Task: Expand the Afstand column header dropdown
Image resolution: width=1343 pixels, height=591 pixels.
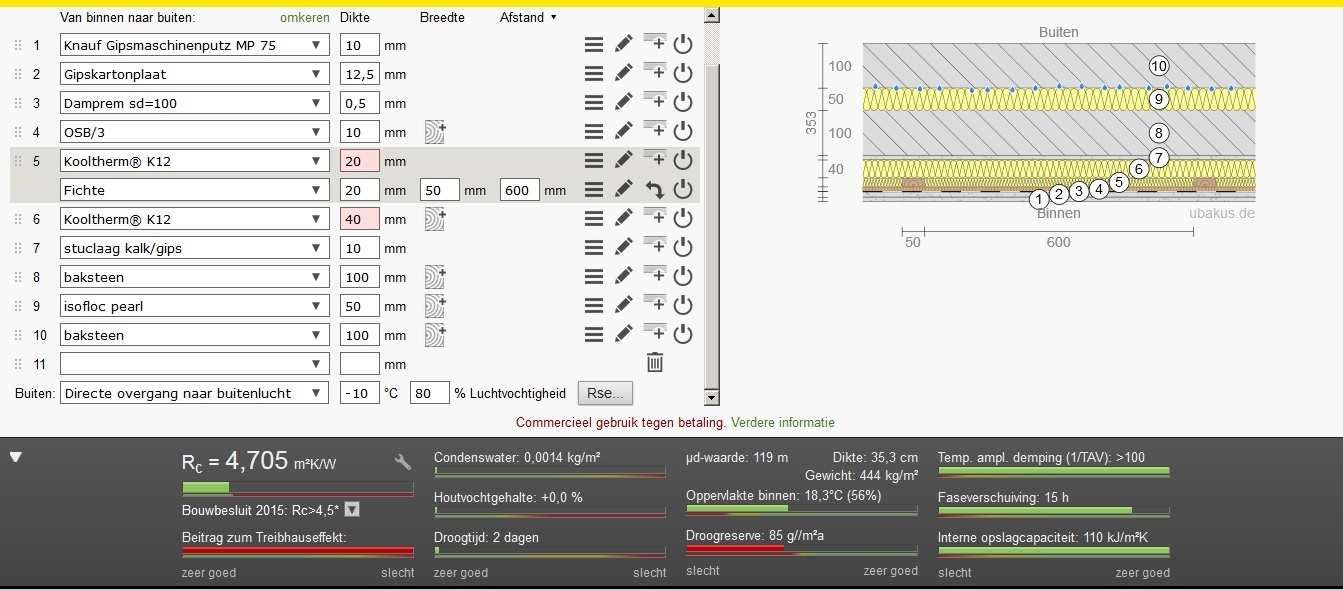Action: point(554,17)
